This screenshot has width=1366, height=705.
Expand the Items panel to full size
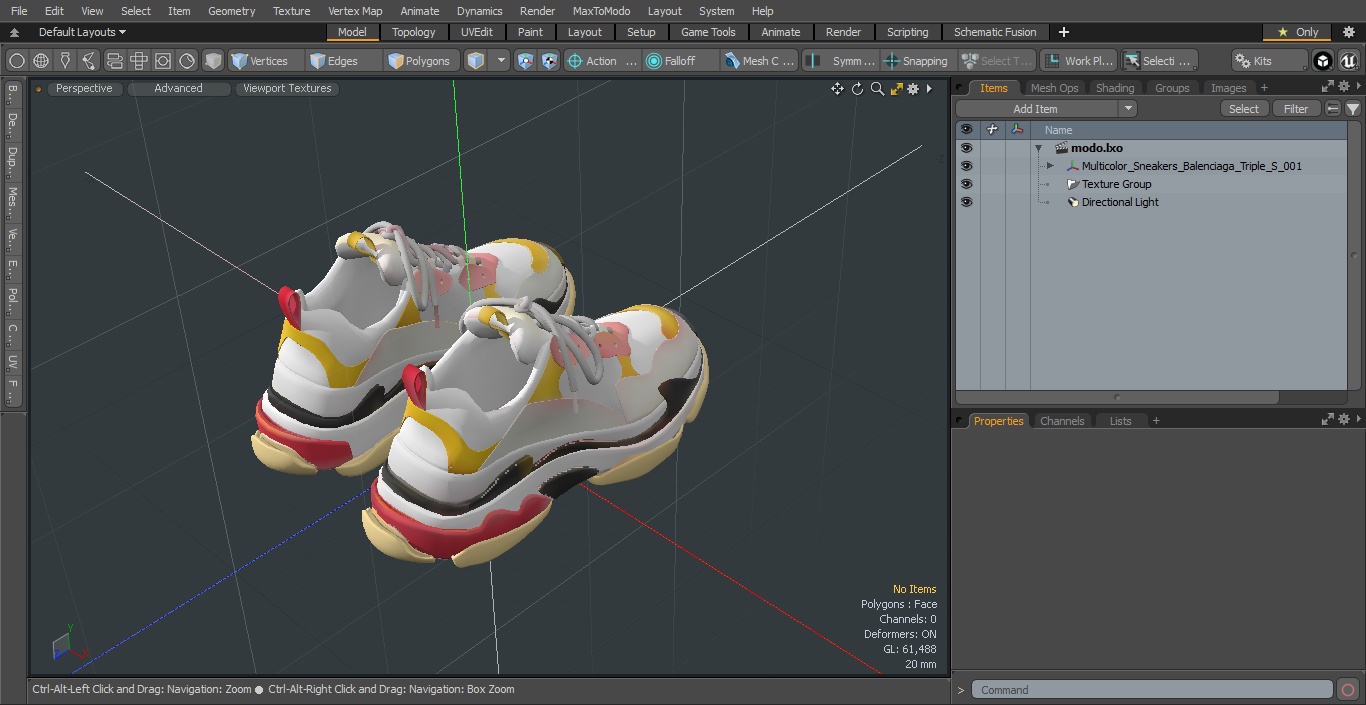(1327, 87)
